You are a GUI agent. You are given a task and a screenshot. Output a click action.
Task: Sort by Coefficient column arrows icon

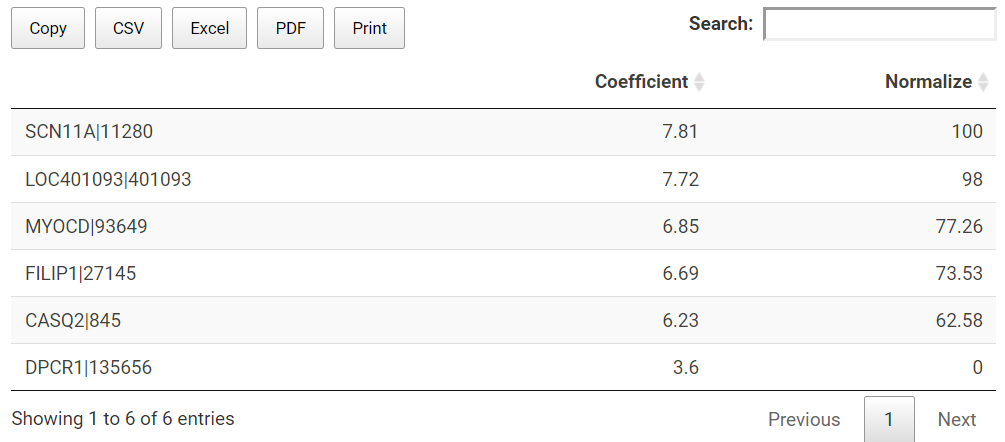coord(699,82)
